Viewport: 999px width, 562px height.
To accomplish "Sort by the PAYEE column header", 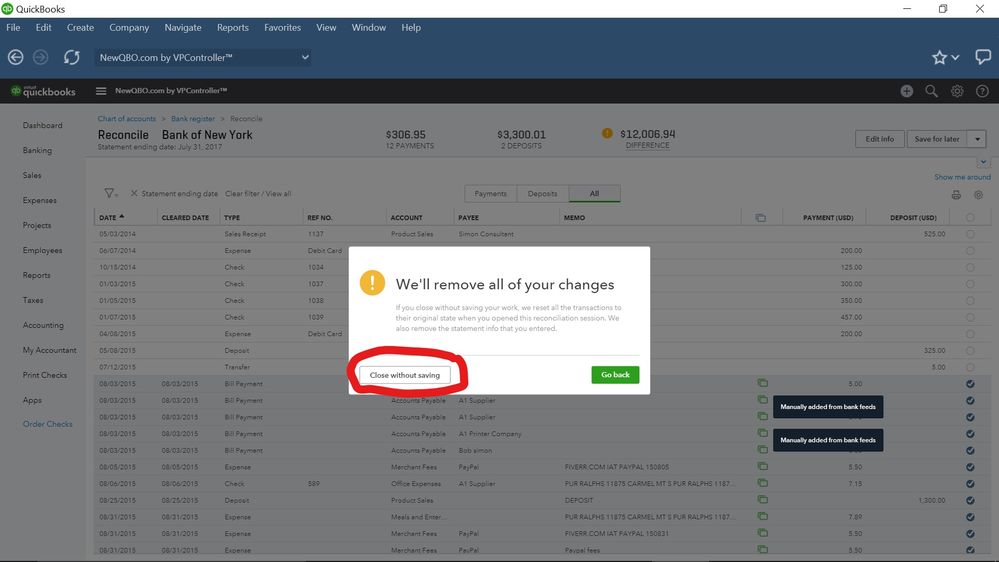I will click(468, 218).
